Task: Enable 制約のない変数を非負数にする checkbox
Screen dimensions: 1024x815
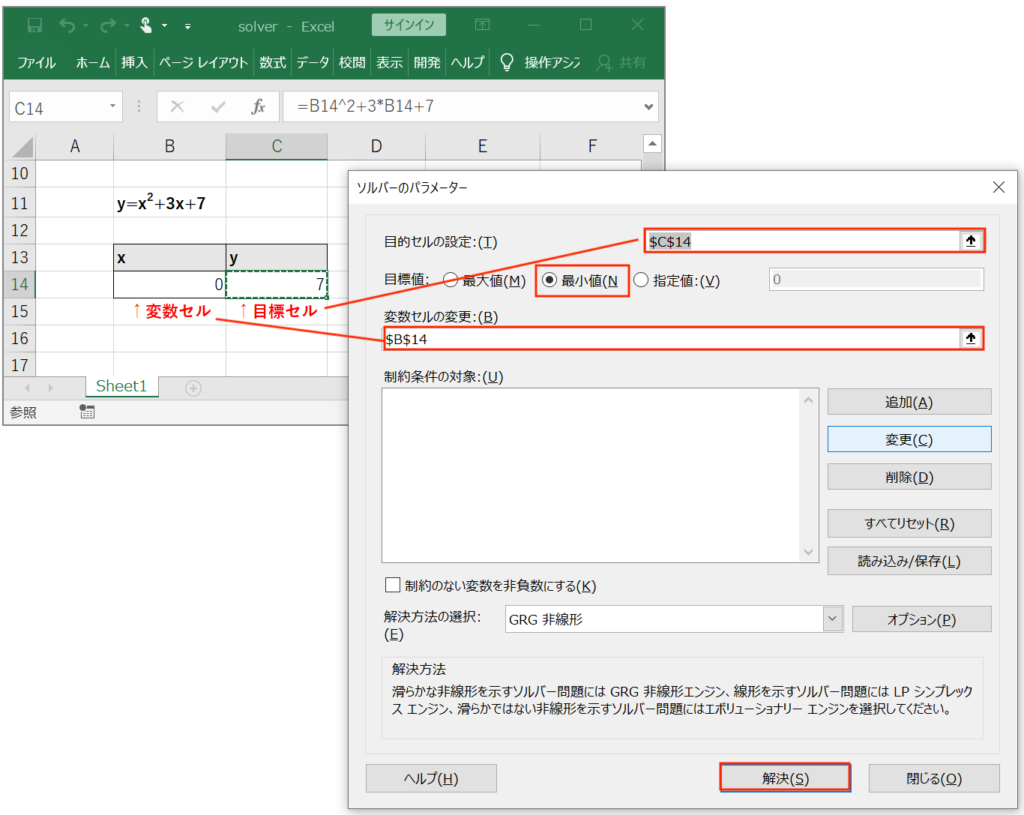Action: coord(393,585)
